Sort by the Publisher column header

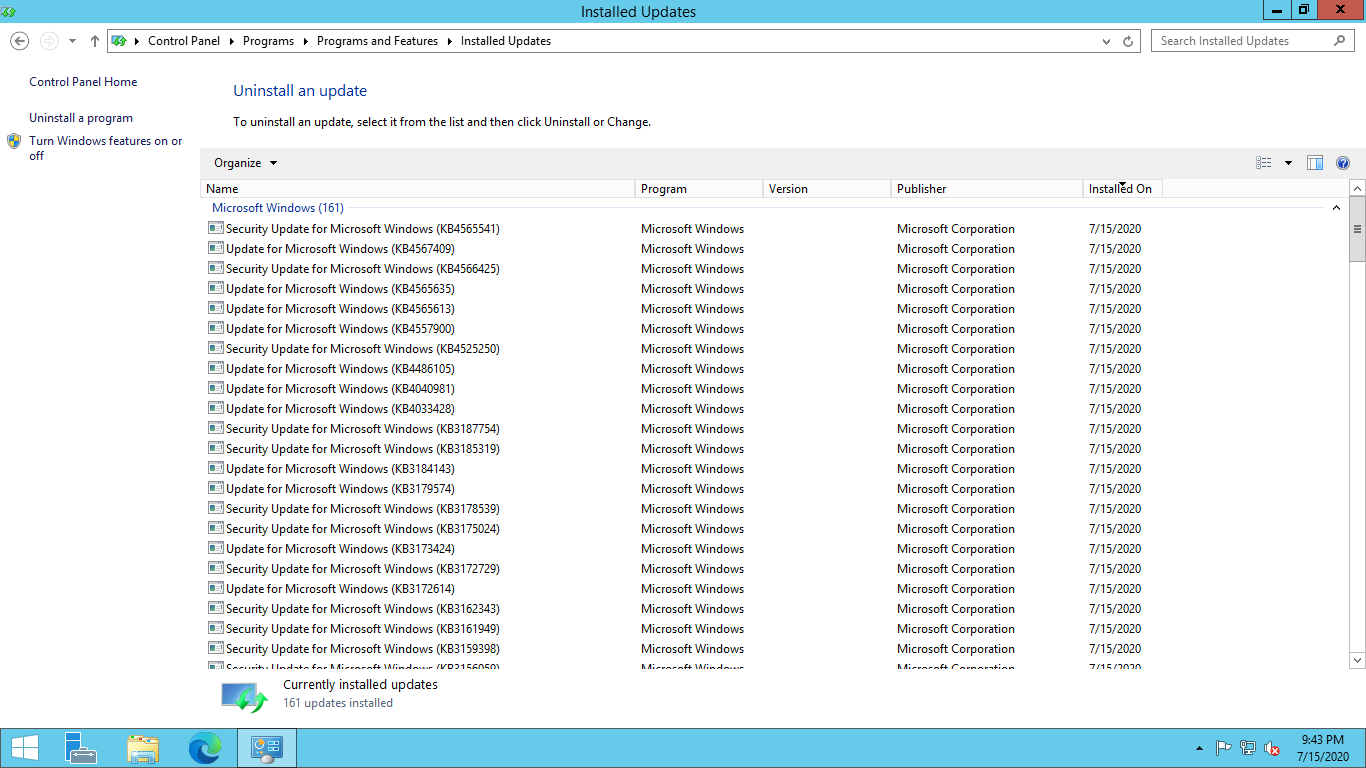[987, 189]
